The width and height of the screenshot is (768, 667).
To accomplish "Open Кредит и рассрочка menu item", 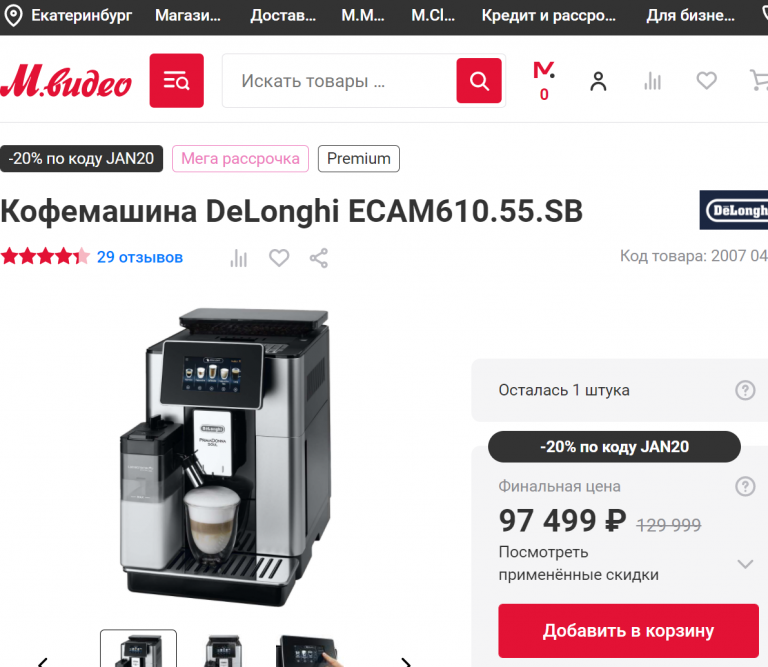I will 549,16.
